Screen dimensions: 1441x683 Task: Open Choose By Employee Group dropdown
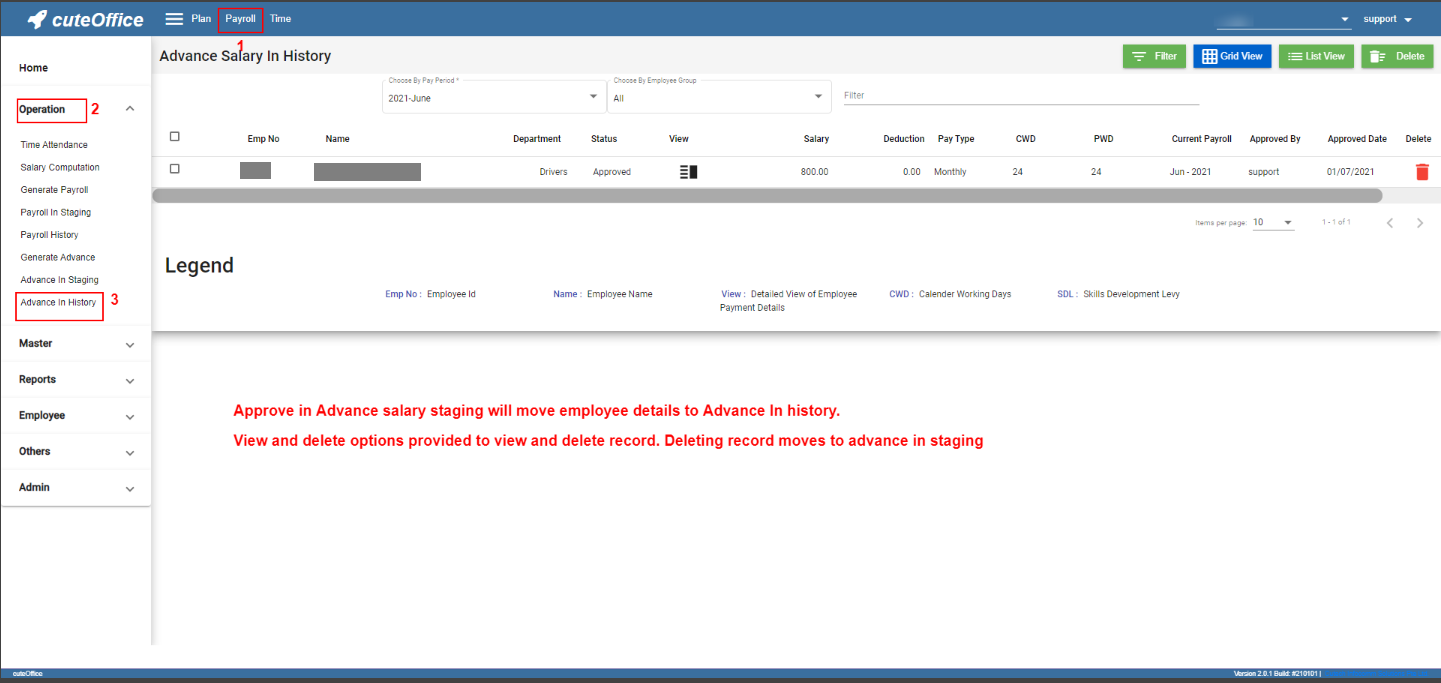(718, 97)
